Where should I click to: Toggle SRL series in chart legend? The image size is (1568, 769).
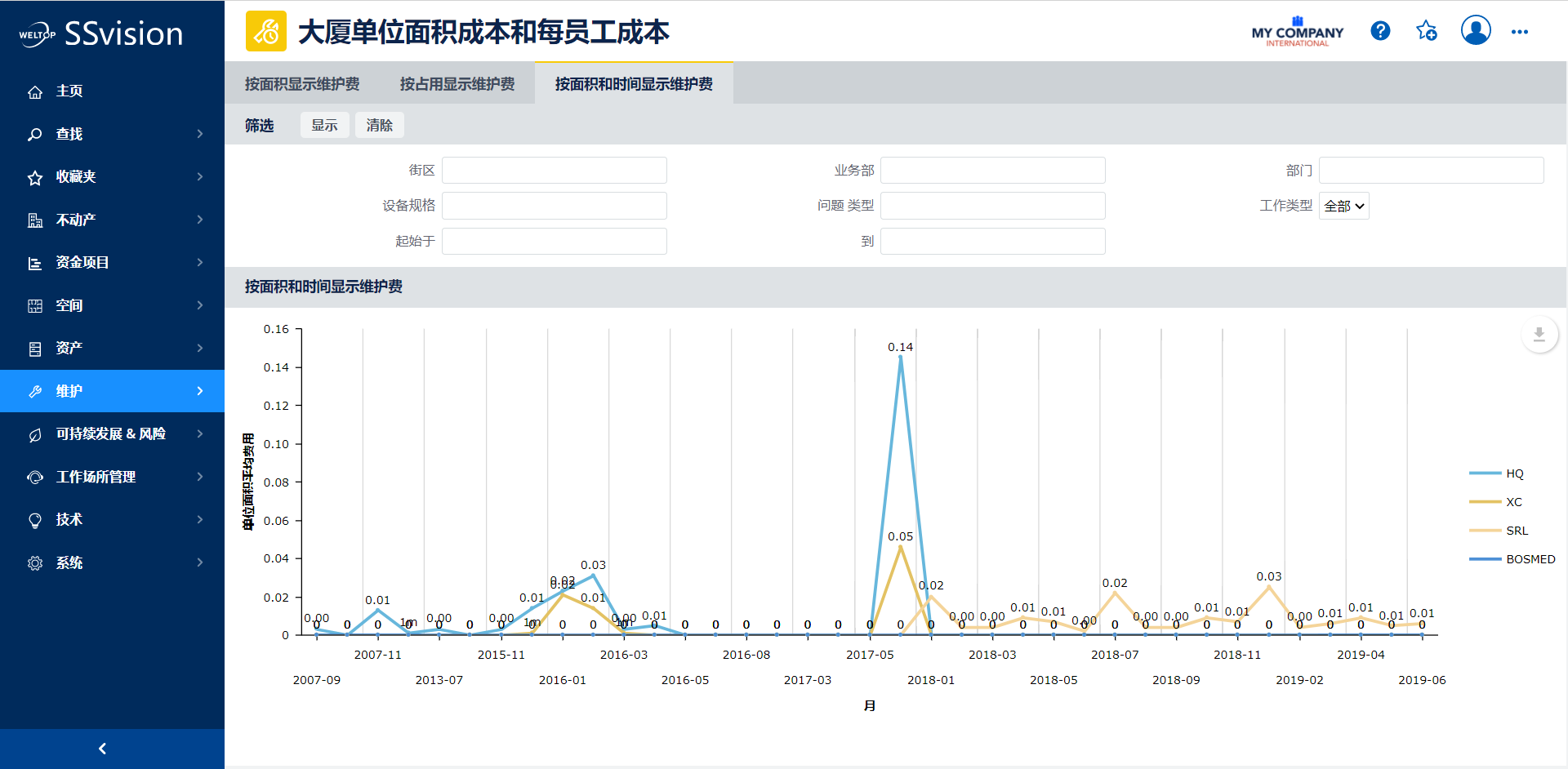pyautogui.click(x=1516, y=531)
